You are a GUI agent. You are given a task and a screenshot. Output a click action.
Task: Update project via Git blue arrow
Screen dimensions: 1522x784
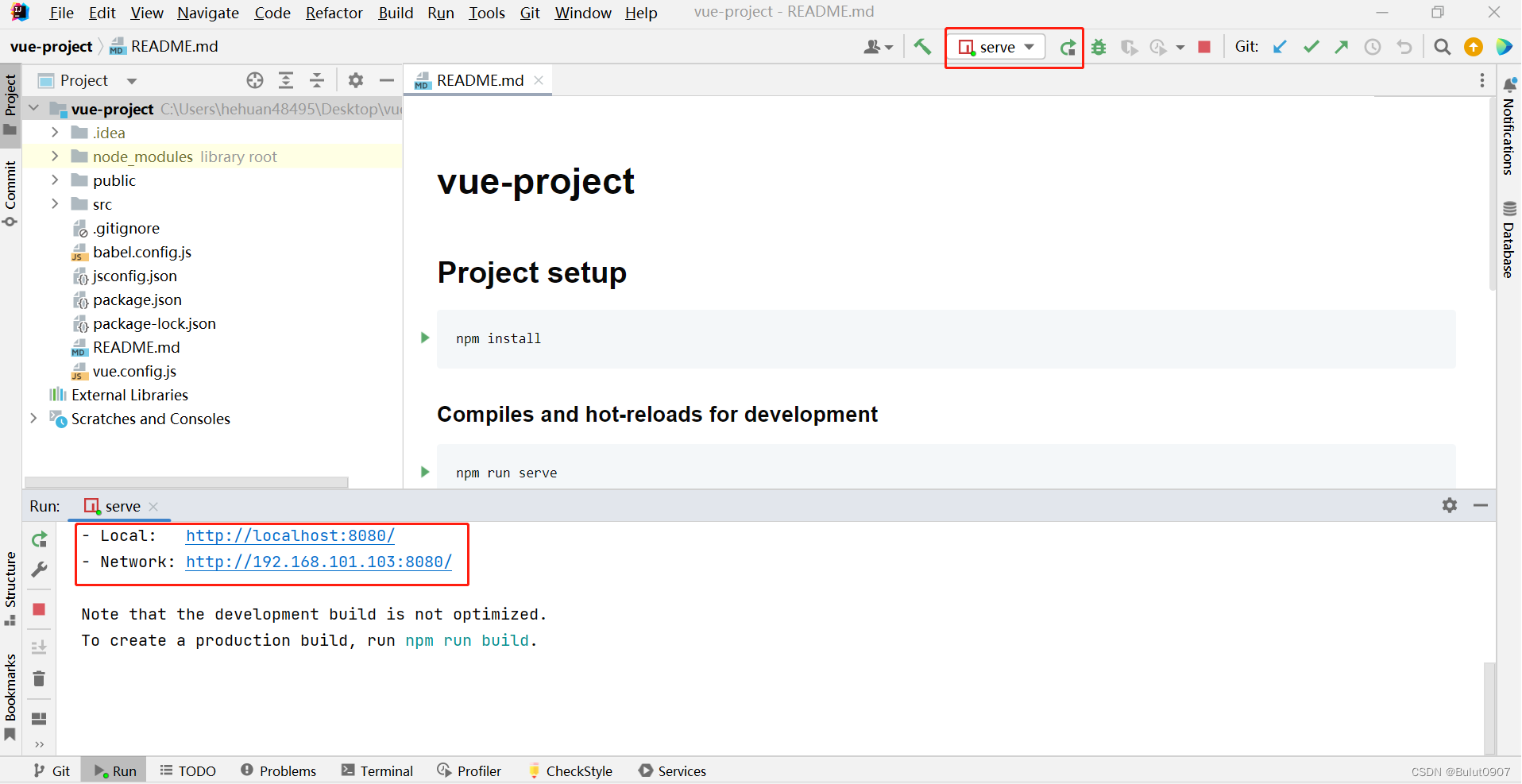coord(1280,47)
